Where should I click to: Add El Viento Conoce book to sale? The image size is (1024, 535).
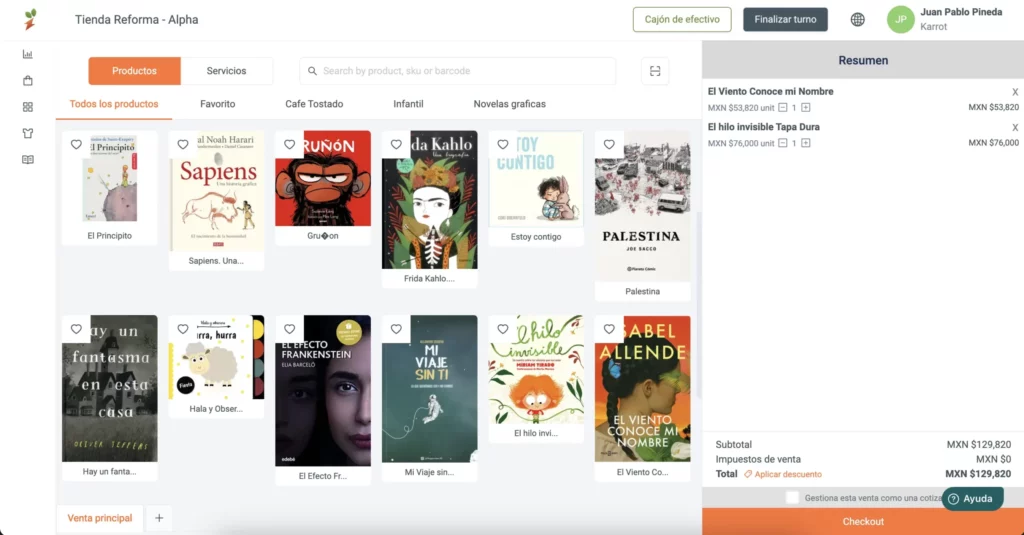tap(643, 398)
